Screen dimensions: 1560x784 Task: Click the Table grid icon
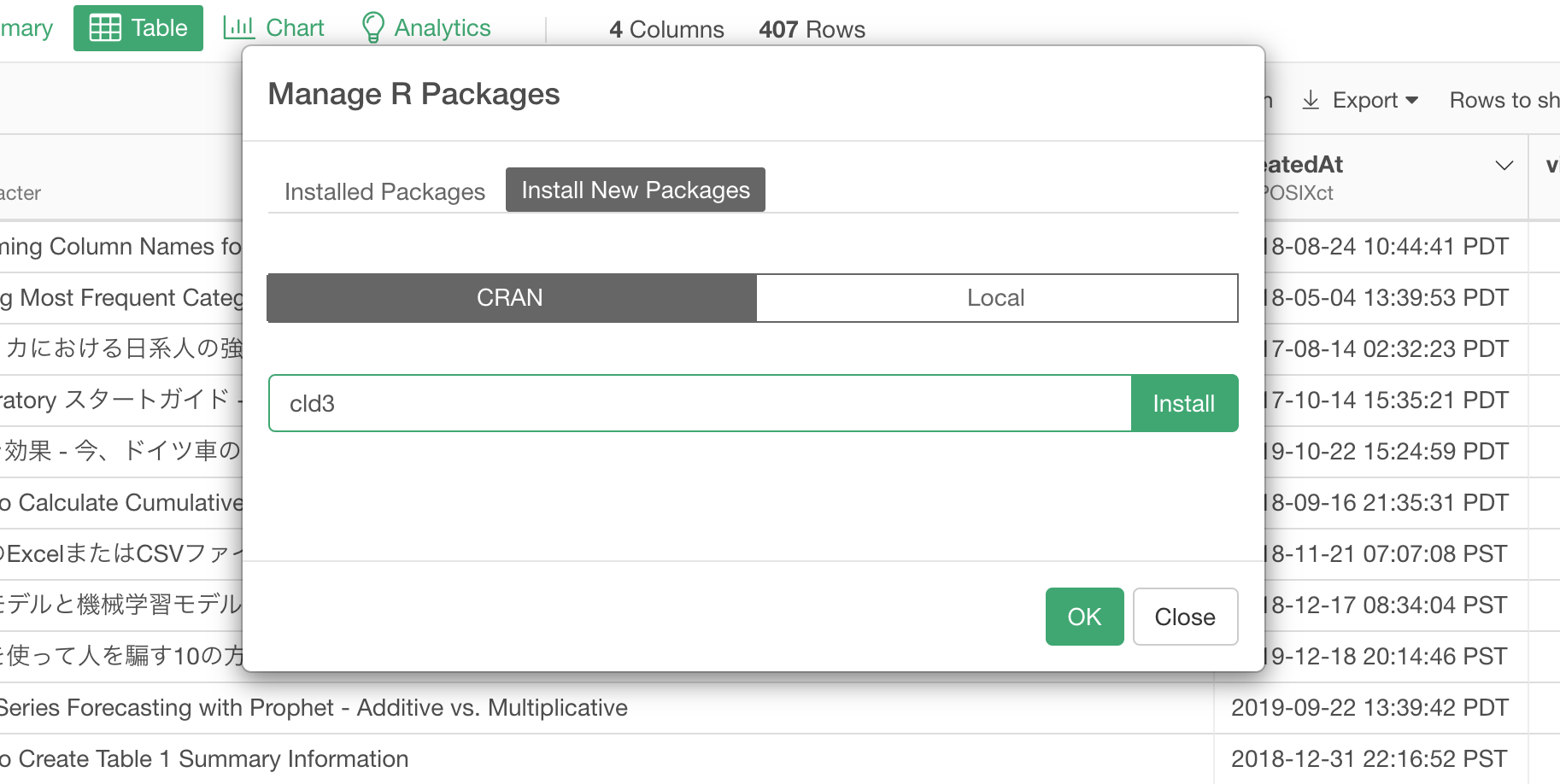coord(105,28)
